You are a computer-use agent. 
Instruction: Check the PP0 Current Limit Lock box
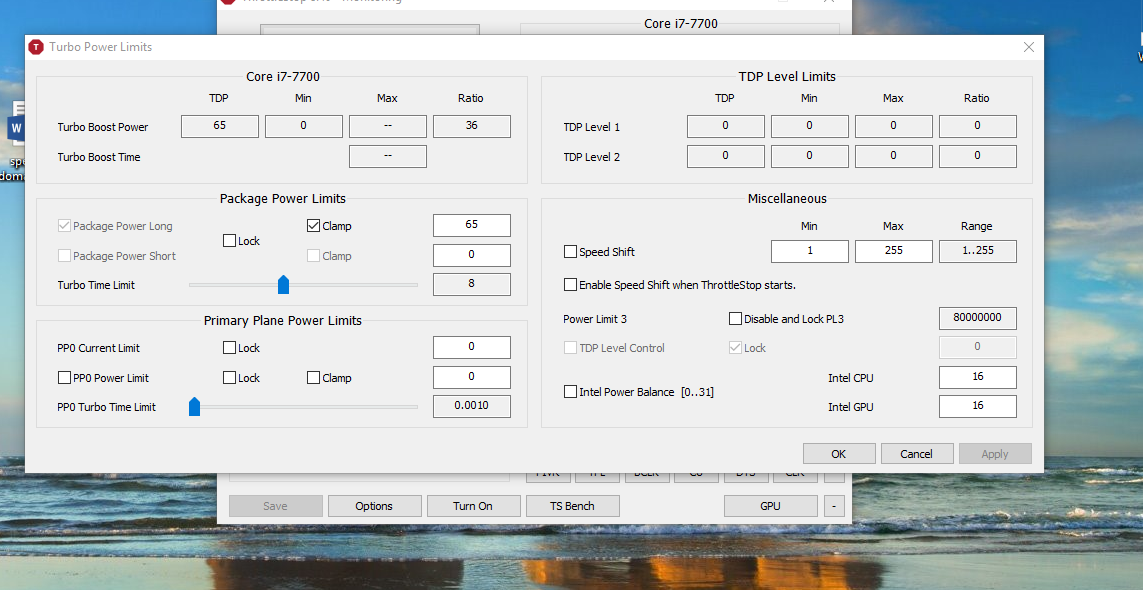(229, 348)
